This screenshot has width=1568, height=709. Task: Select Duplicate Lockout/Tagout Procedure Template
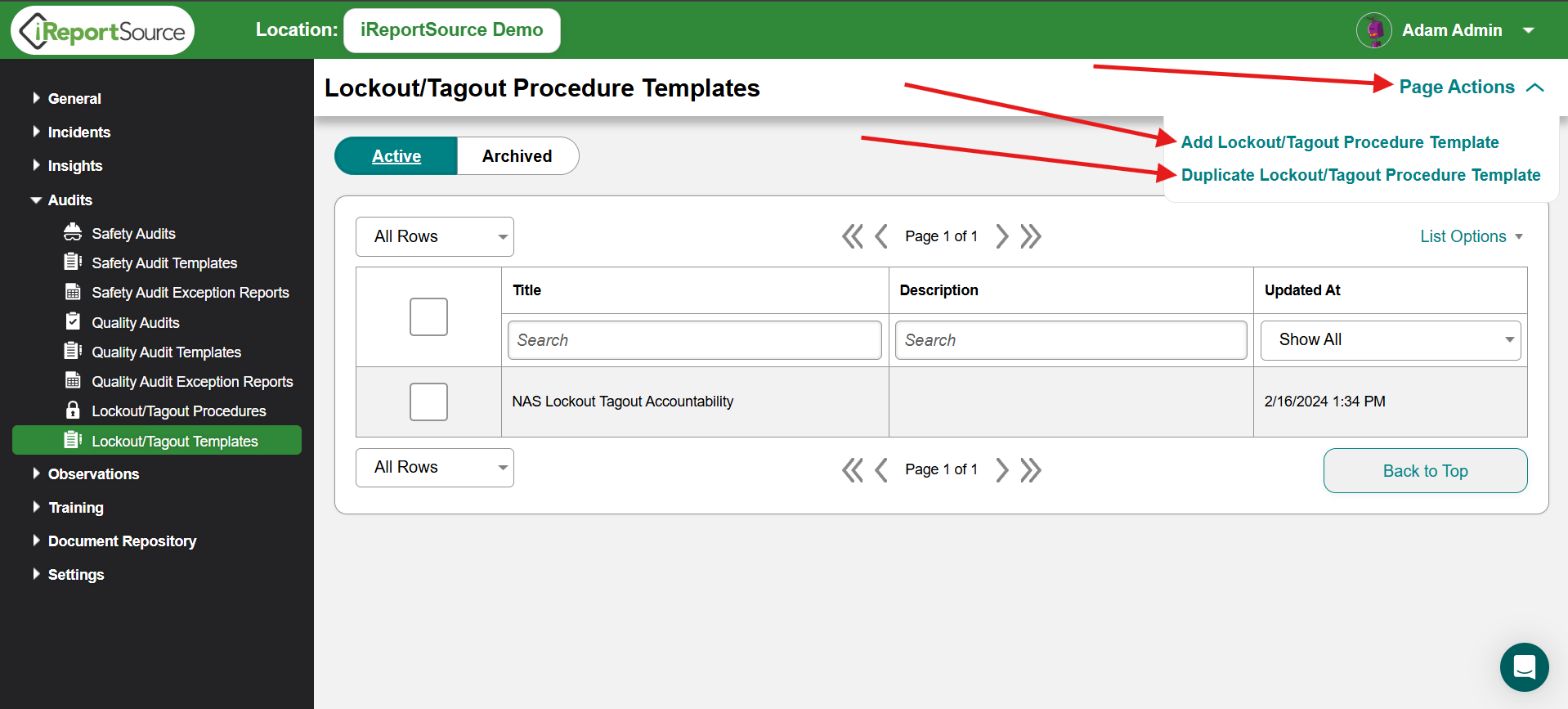[x=1361, y=175]
